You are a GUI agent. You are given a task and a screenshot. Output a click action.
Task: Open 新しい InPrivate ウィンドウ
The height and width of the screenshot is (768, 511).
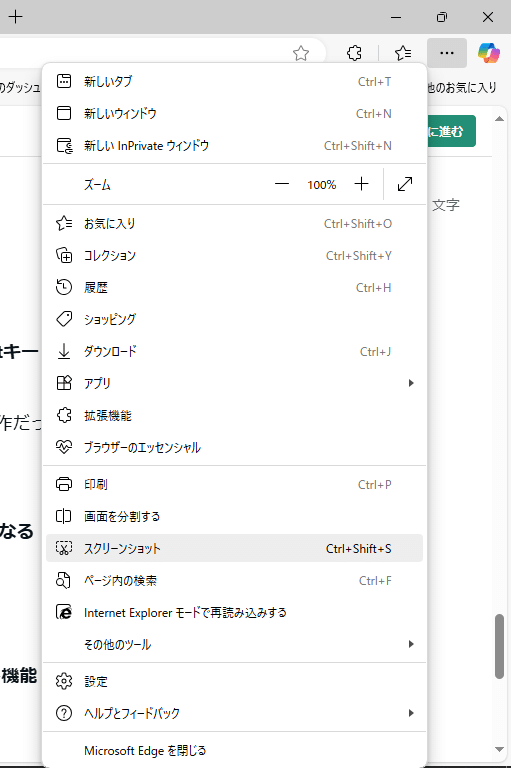(x=234, y=145)
